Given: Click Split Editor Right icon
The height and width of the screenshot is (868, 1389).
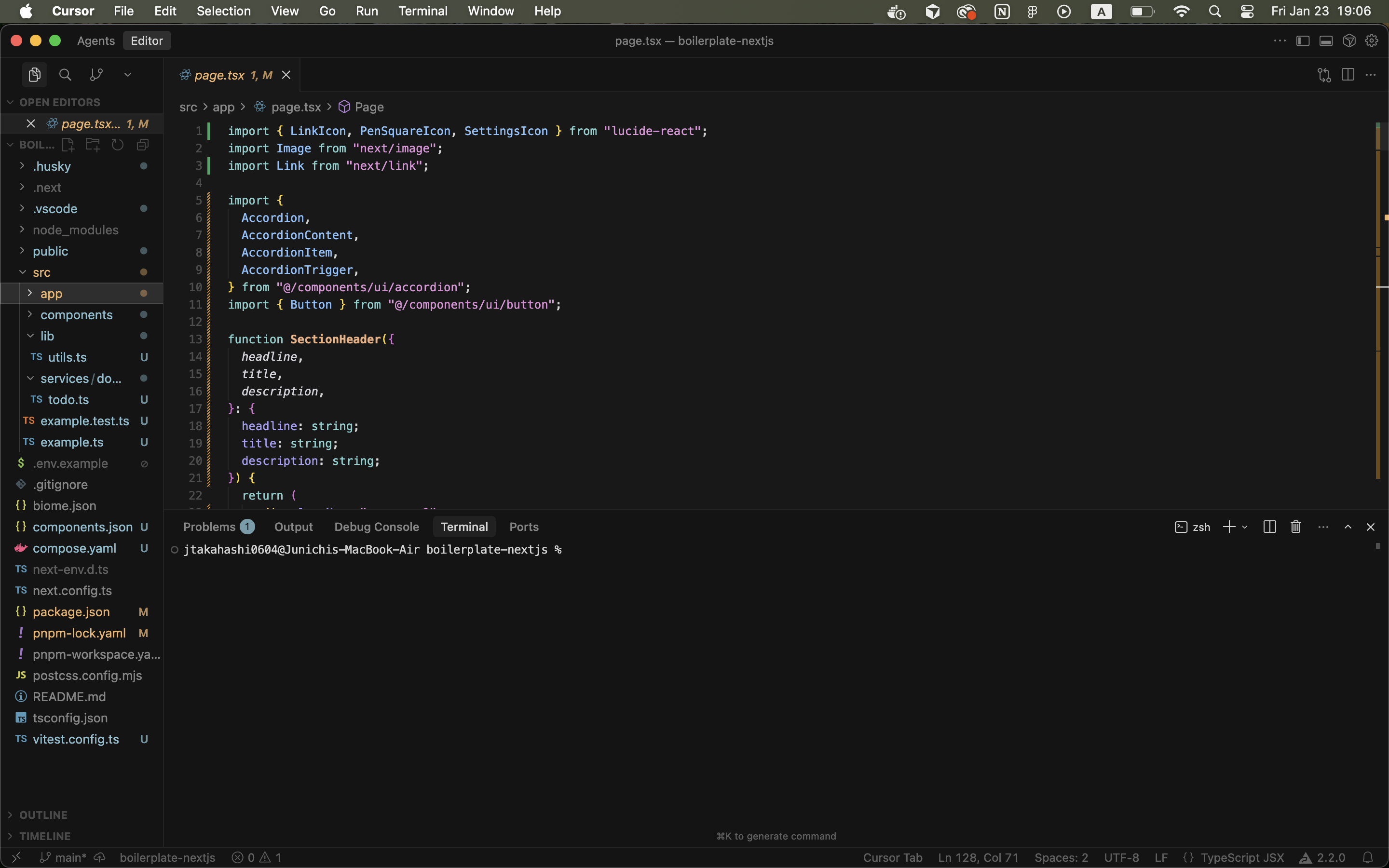Looking at the screenshot, I should click(1348, 75).
